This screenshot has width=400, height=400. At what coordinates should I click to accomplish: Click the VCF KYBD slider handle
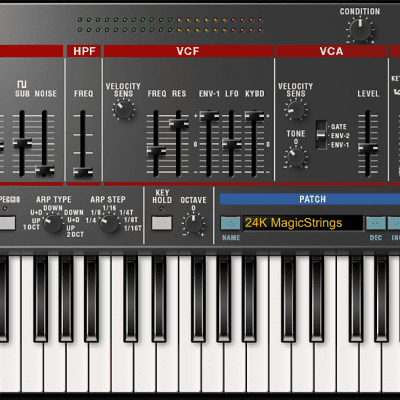tap(254, 116)
